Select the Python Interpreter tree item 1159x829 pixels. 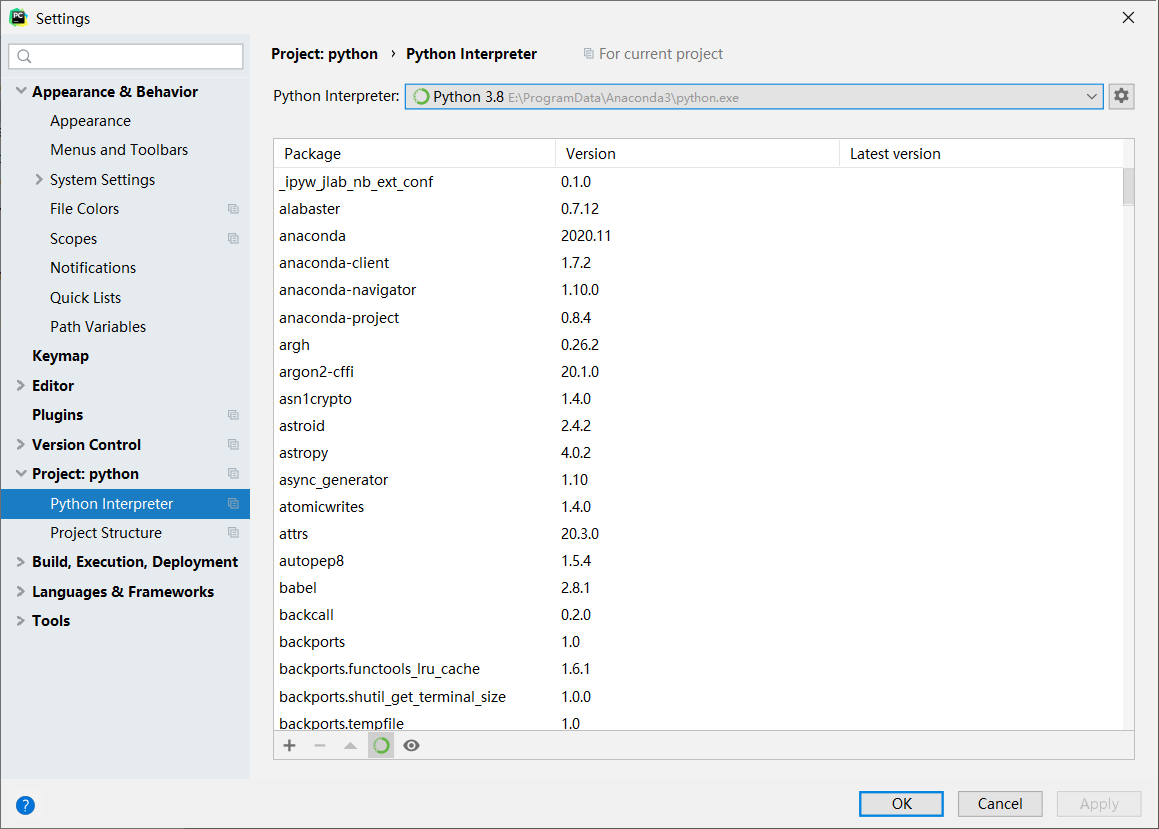(x=125, y=504)
